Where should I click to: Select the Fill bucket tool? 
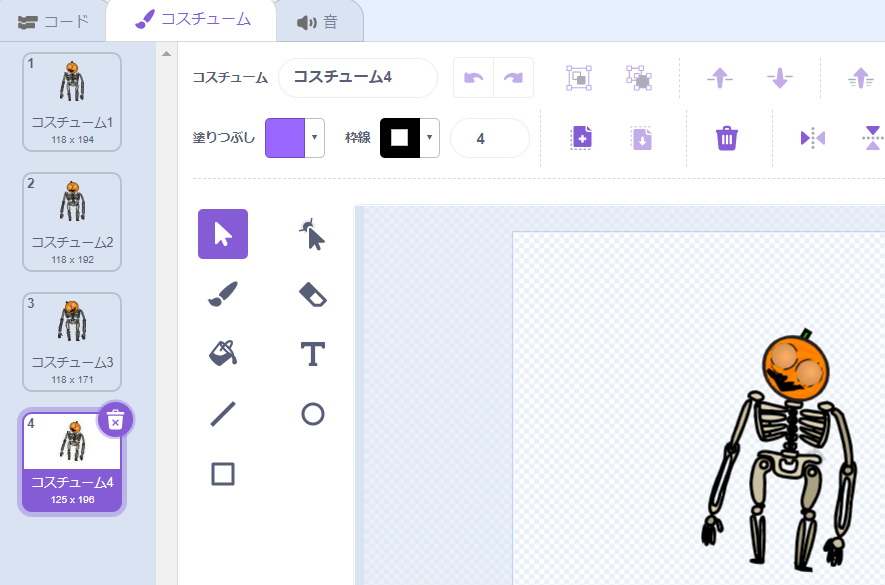(222, 354)
